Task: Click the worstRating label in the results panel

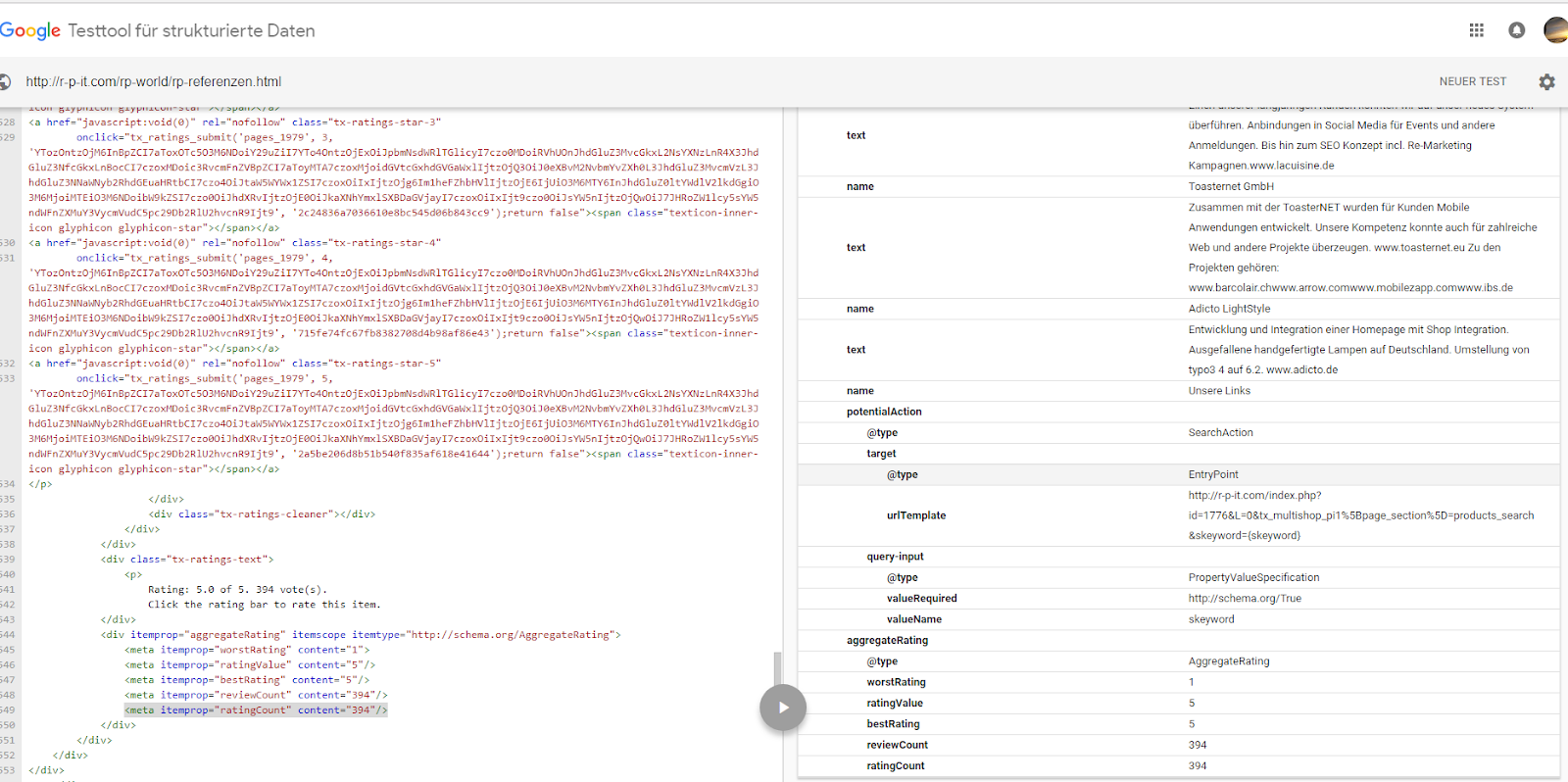Action: click(896, 682)
